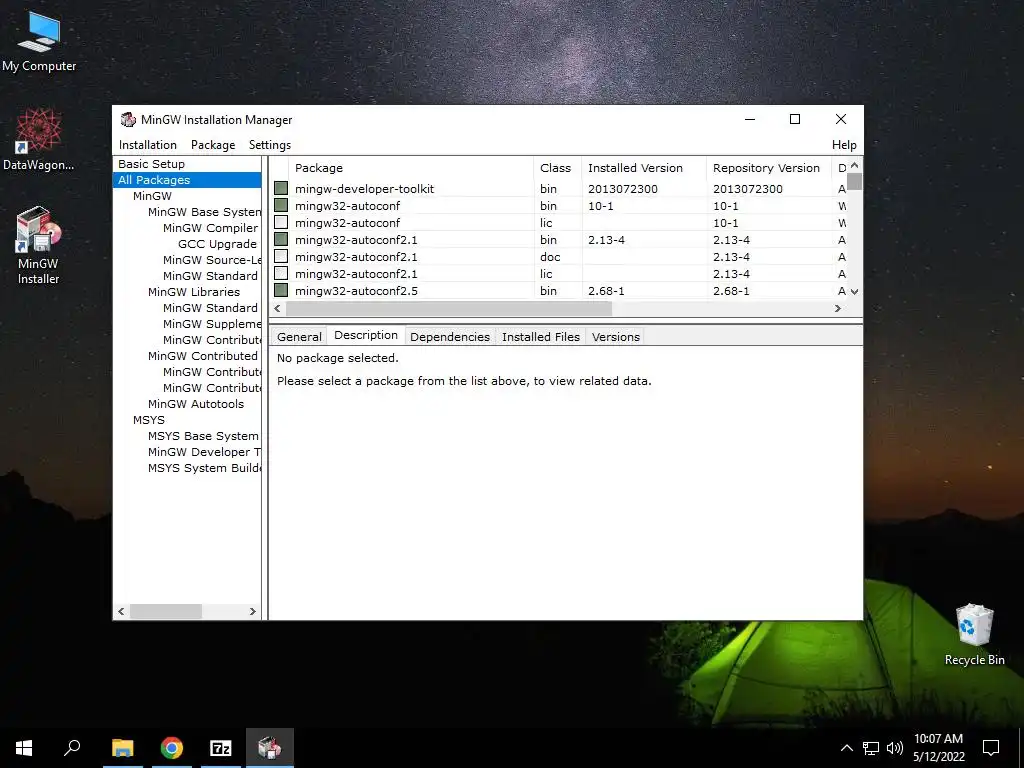This screenshot has height=768, width=1024.
Task: Sort by Package column header
Action: [x=411, y=168]
